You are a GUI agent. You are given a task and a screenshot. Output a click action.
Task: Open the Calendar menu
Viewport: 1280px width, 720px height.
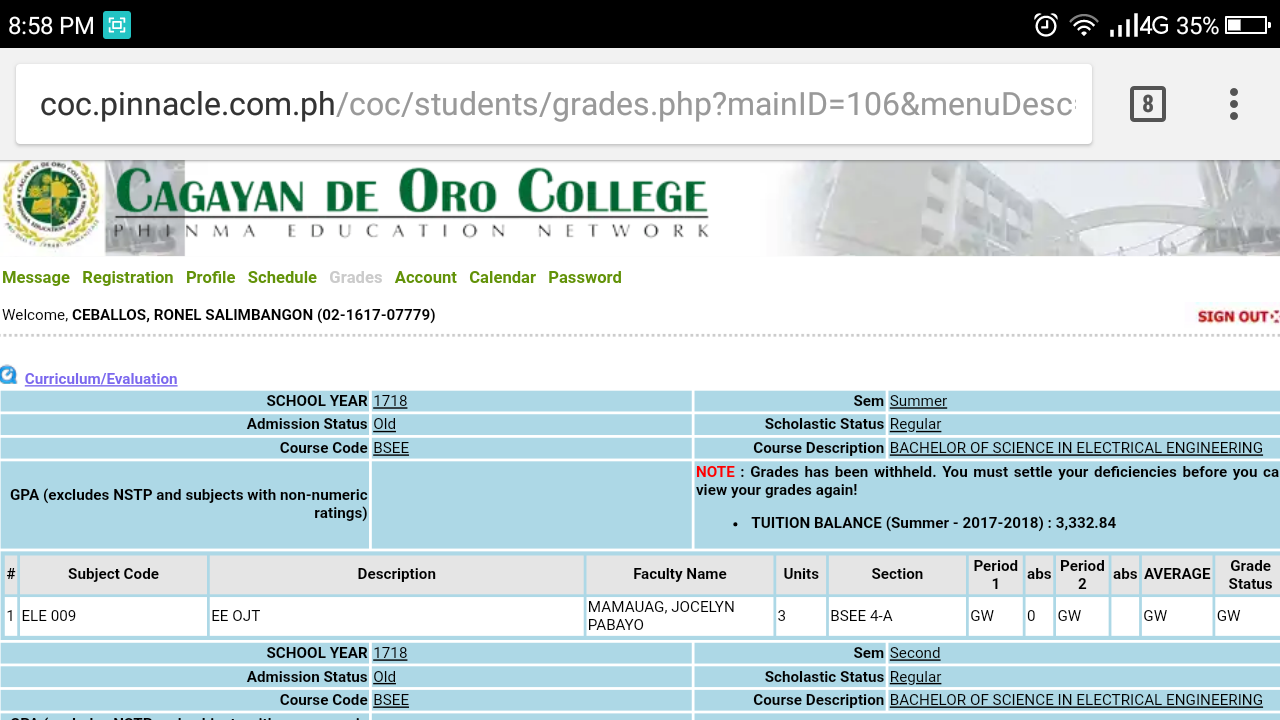(502, 277)
